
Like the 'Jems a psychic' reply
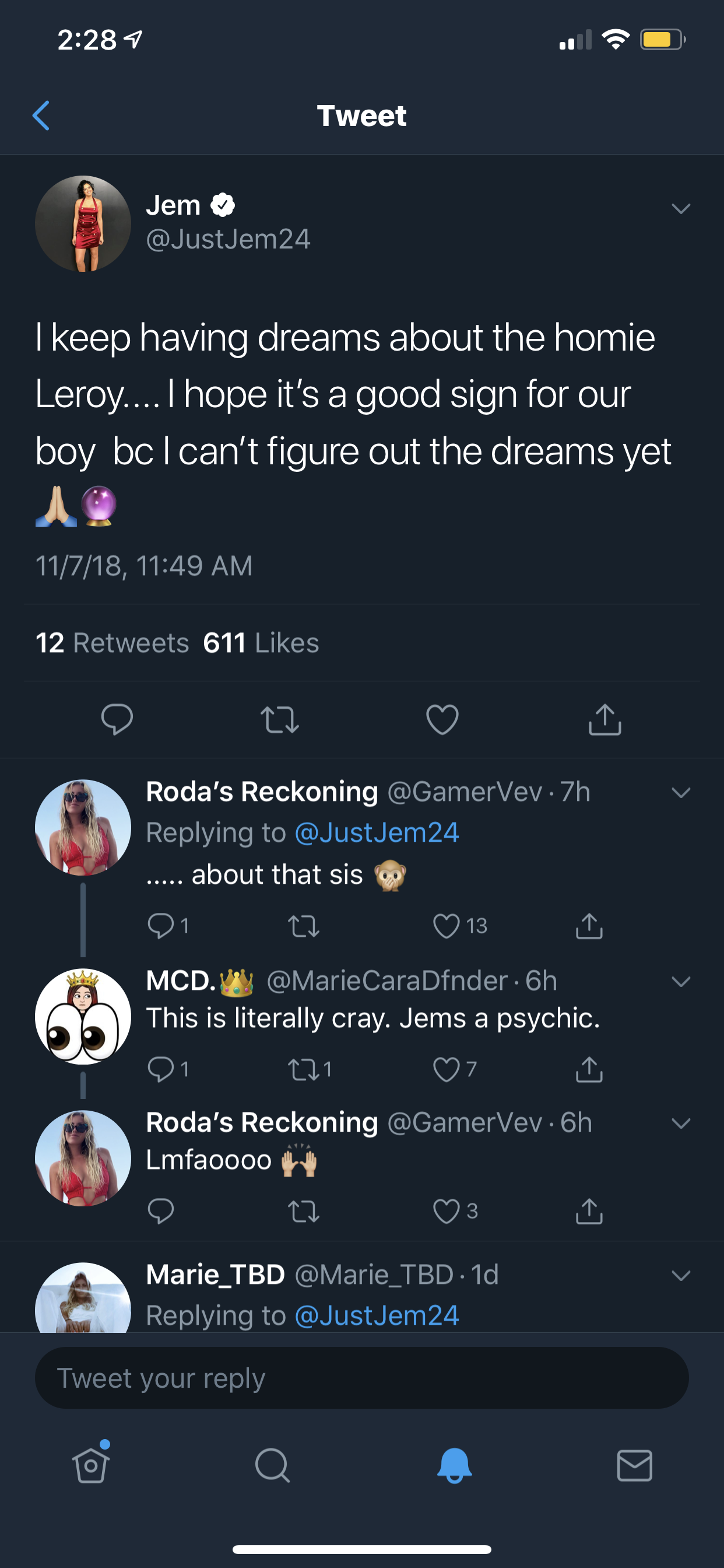[x=446, y=1069]
